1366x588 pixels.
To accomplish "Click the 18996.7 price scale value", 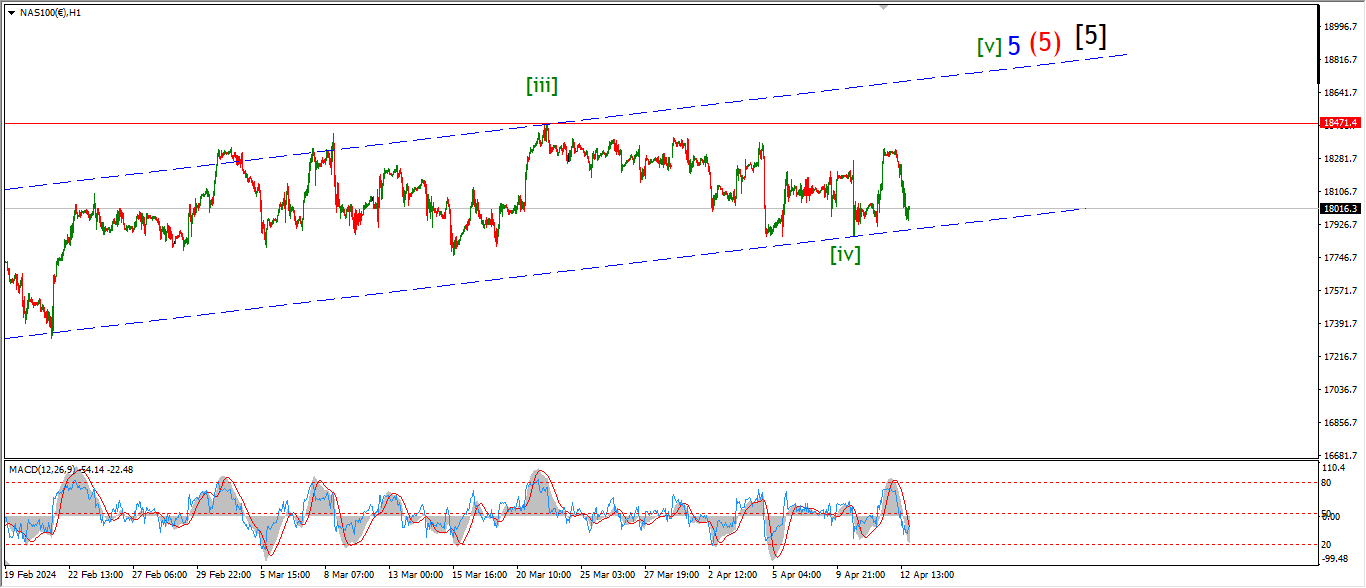I will coord(1339,27).
